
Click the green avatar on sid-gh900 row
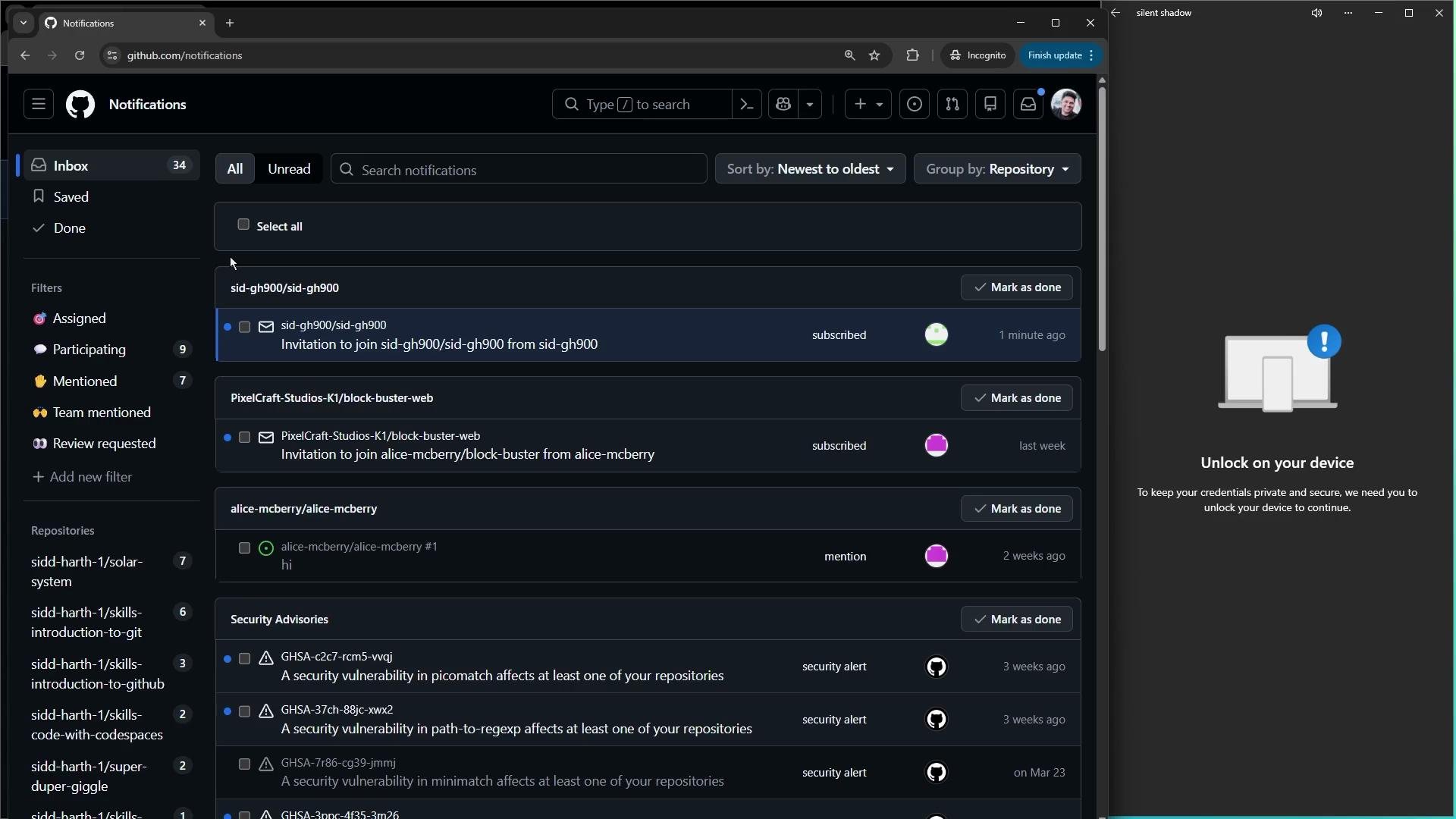pyautogui.click(x=937, y=334)
